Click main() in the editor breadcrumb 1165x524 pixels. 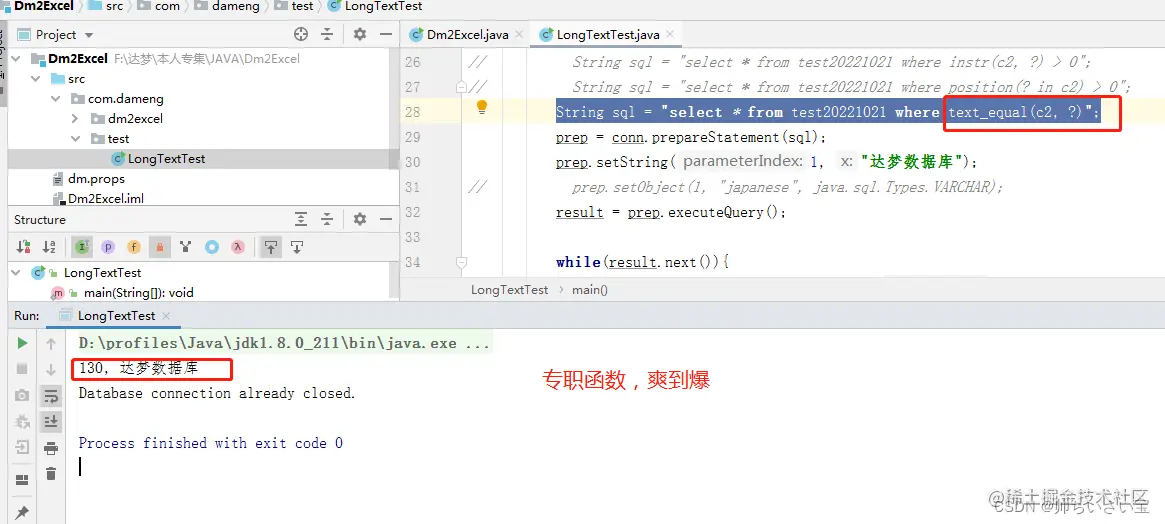pos(590,290)
